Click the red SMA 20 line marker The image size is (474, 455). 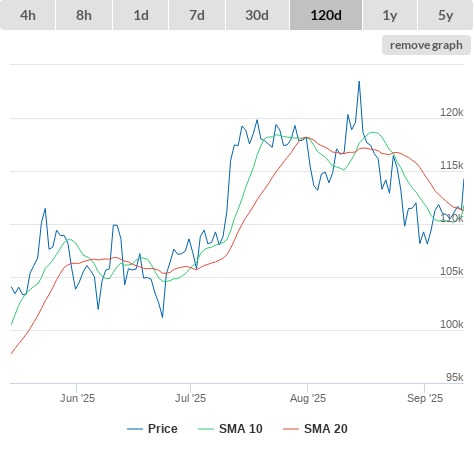coord(291,429)
